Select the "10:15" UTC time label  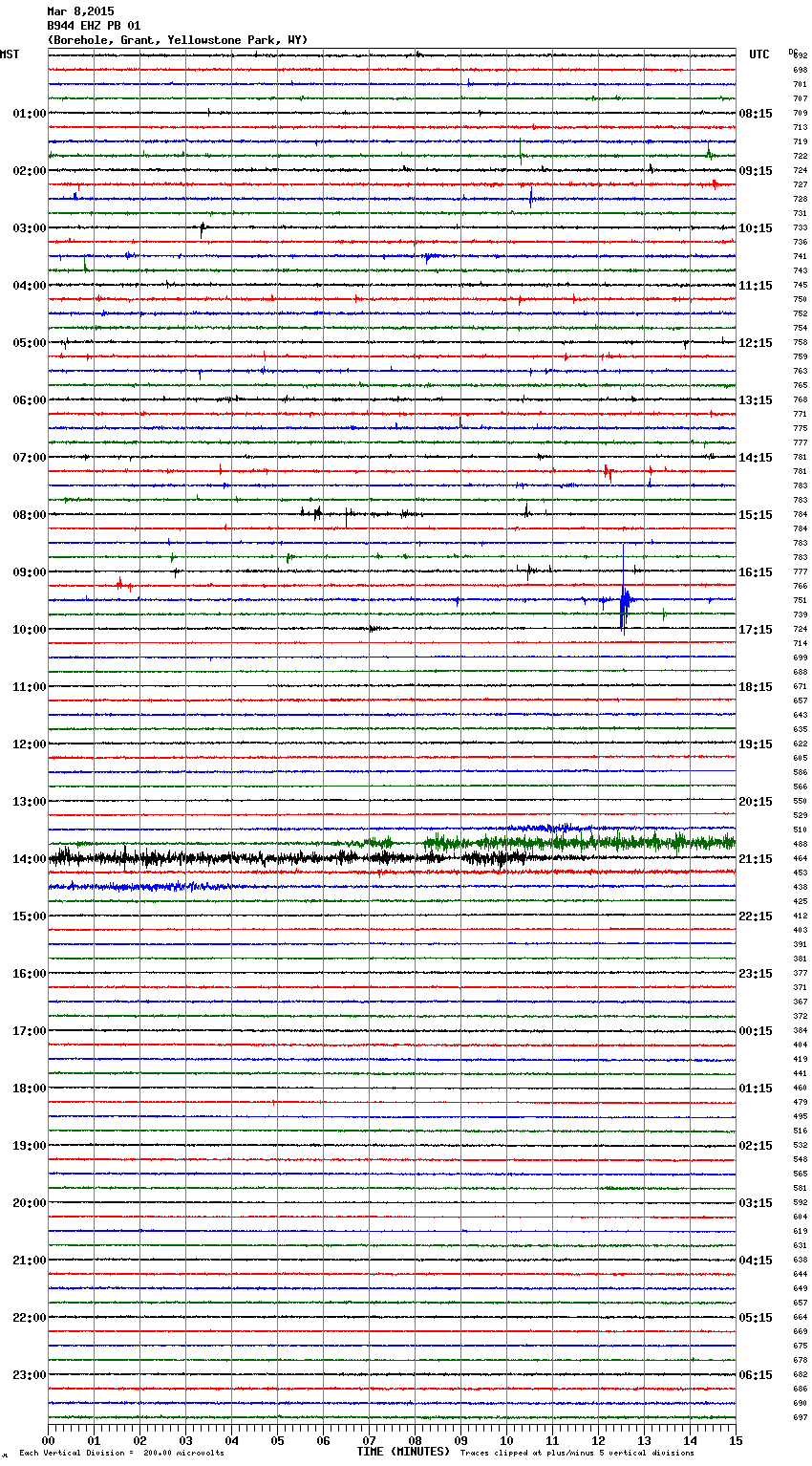[756, 228]
